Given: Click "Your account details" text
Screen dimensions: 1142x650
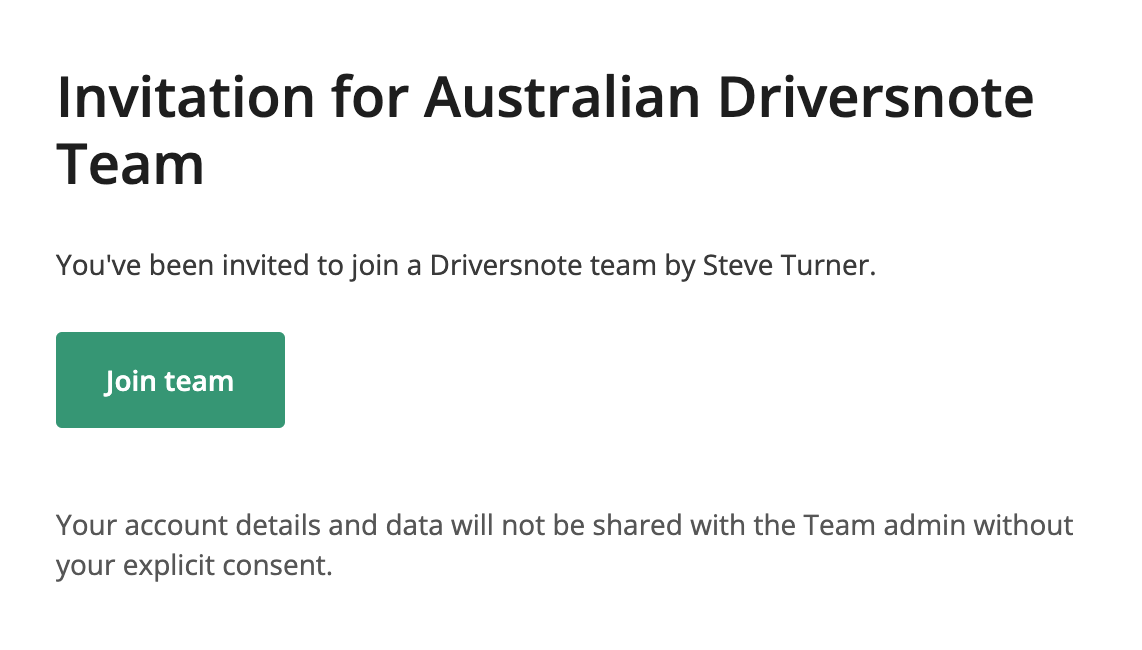Looking at the screenshot, I should (x=189, y=525).
